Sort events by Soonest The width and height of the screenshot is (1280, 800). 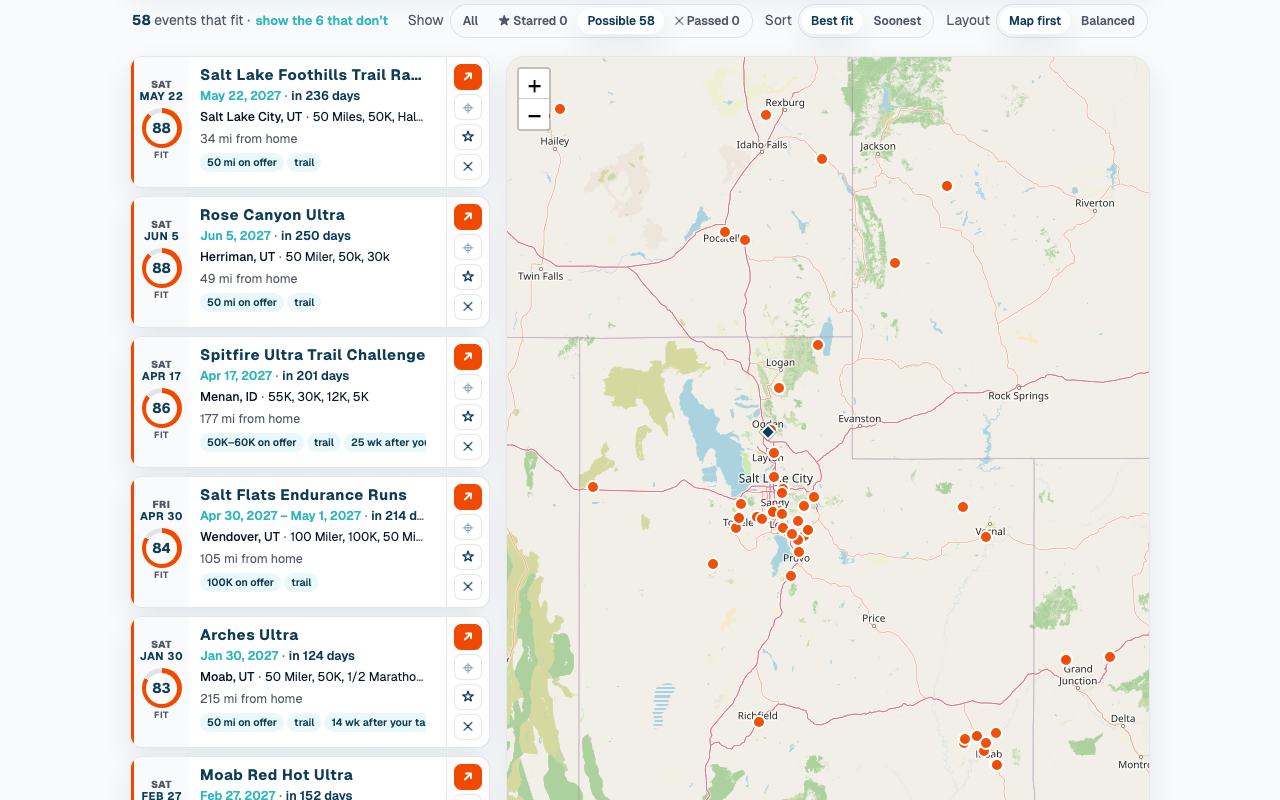click(x=897, y=21)
